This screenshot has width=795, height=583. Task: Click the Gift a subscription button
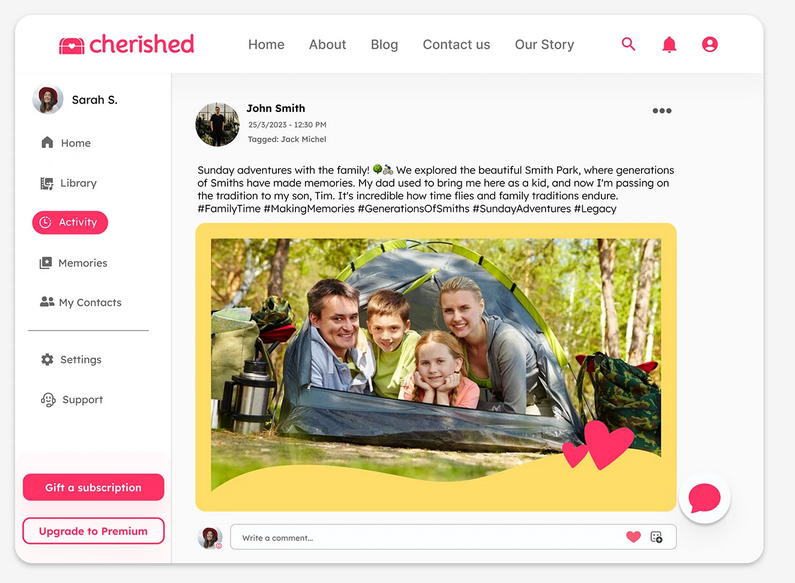(93, 487)
